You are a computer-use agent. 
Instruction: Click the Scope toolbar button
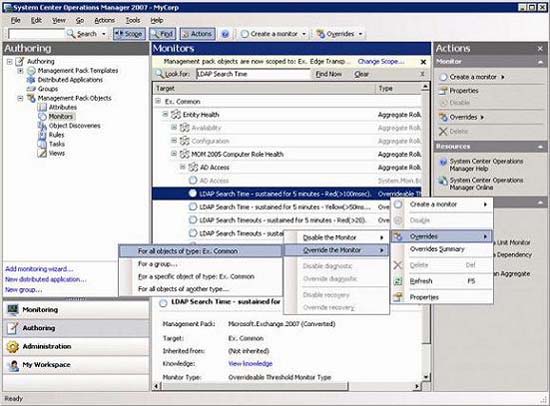[129, 34]
